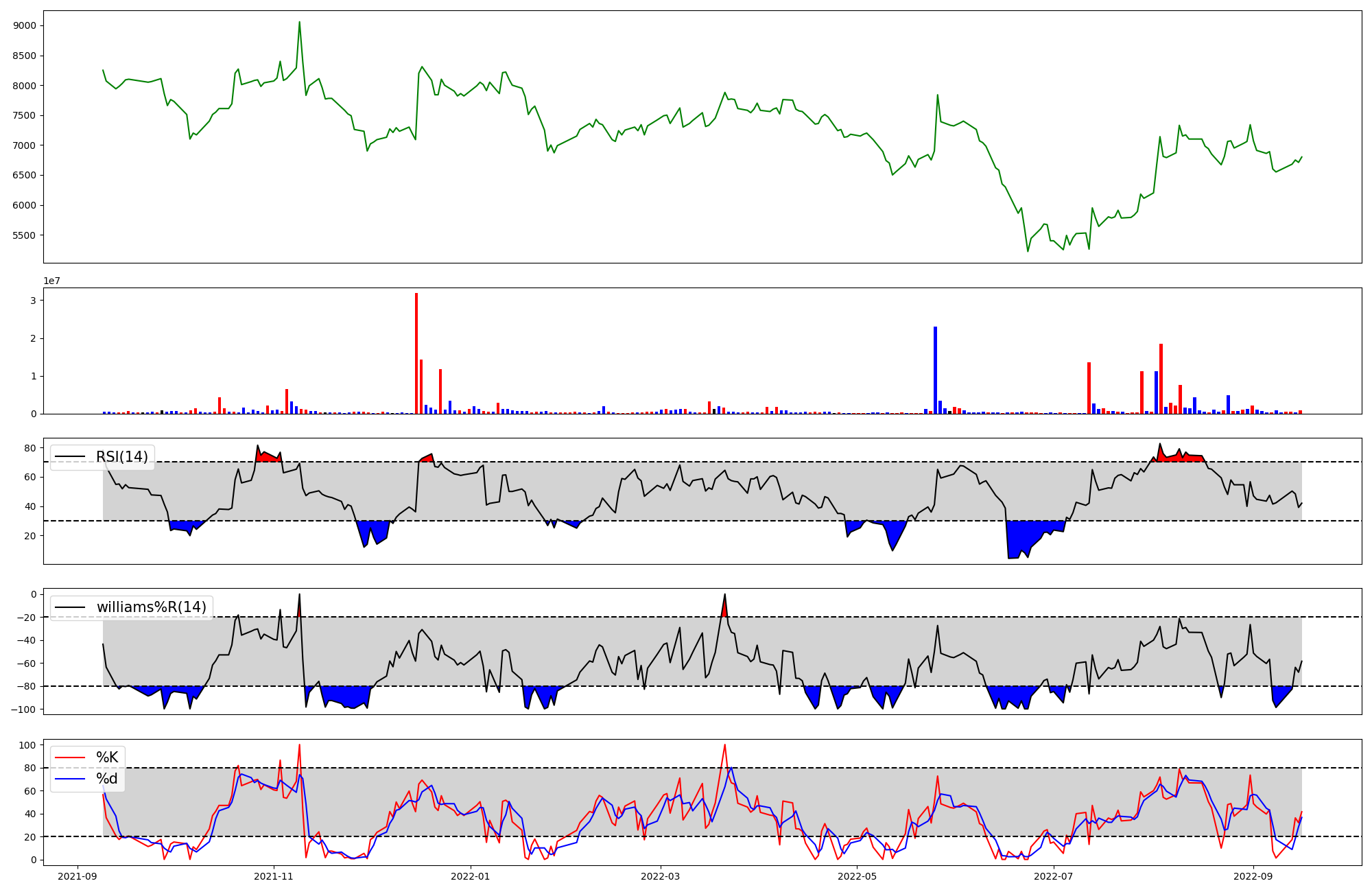Click the 2021-11 x-axis date label

tap(274, 876)
